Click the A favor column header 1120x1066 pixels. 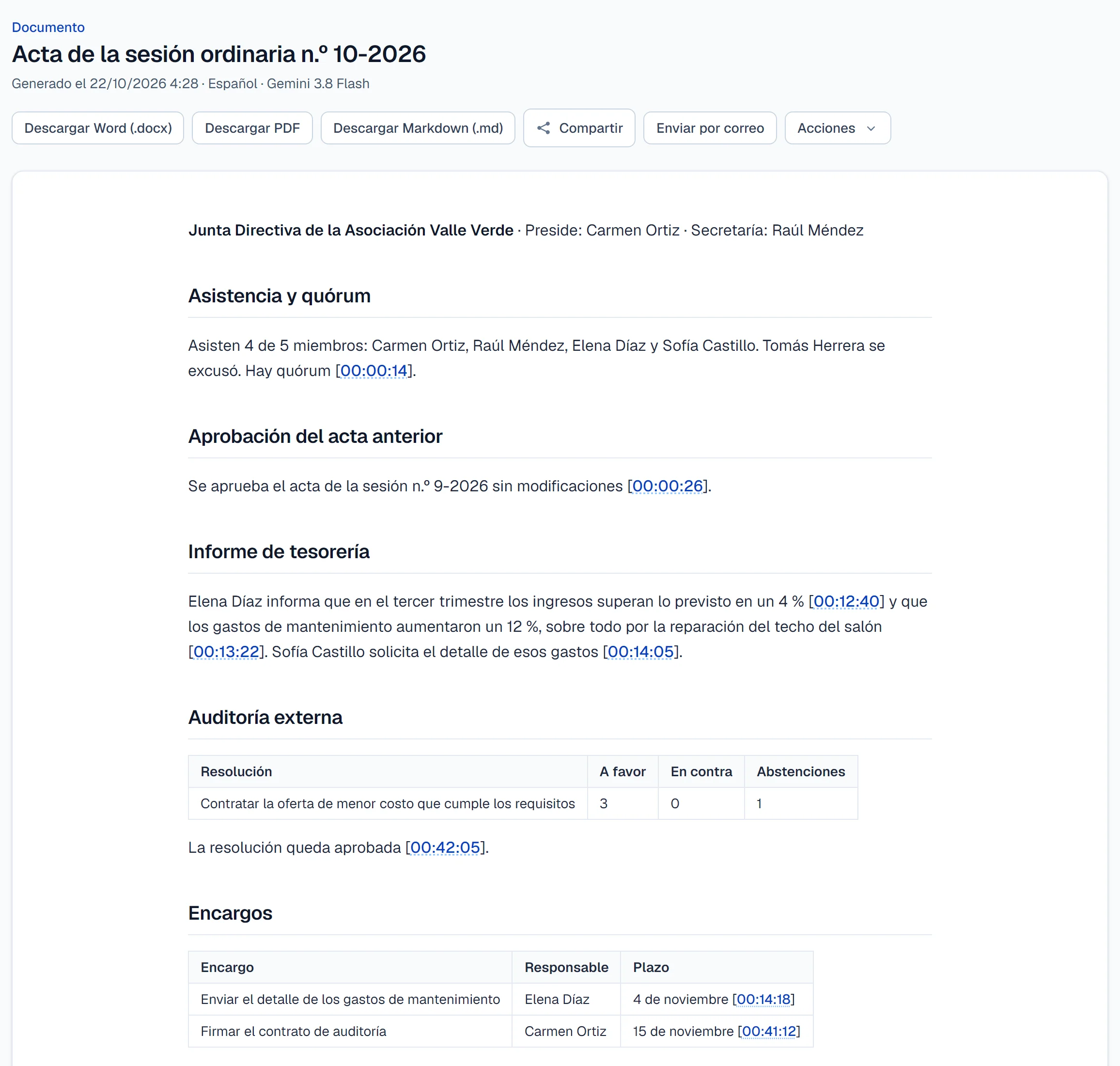point(622,772)
